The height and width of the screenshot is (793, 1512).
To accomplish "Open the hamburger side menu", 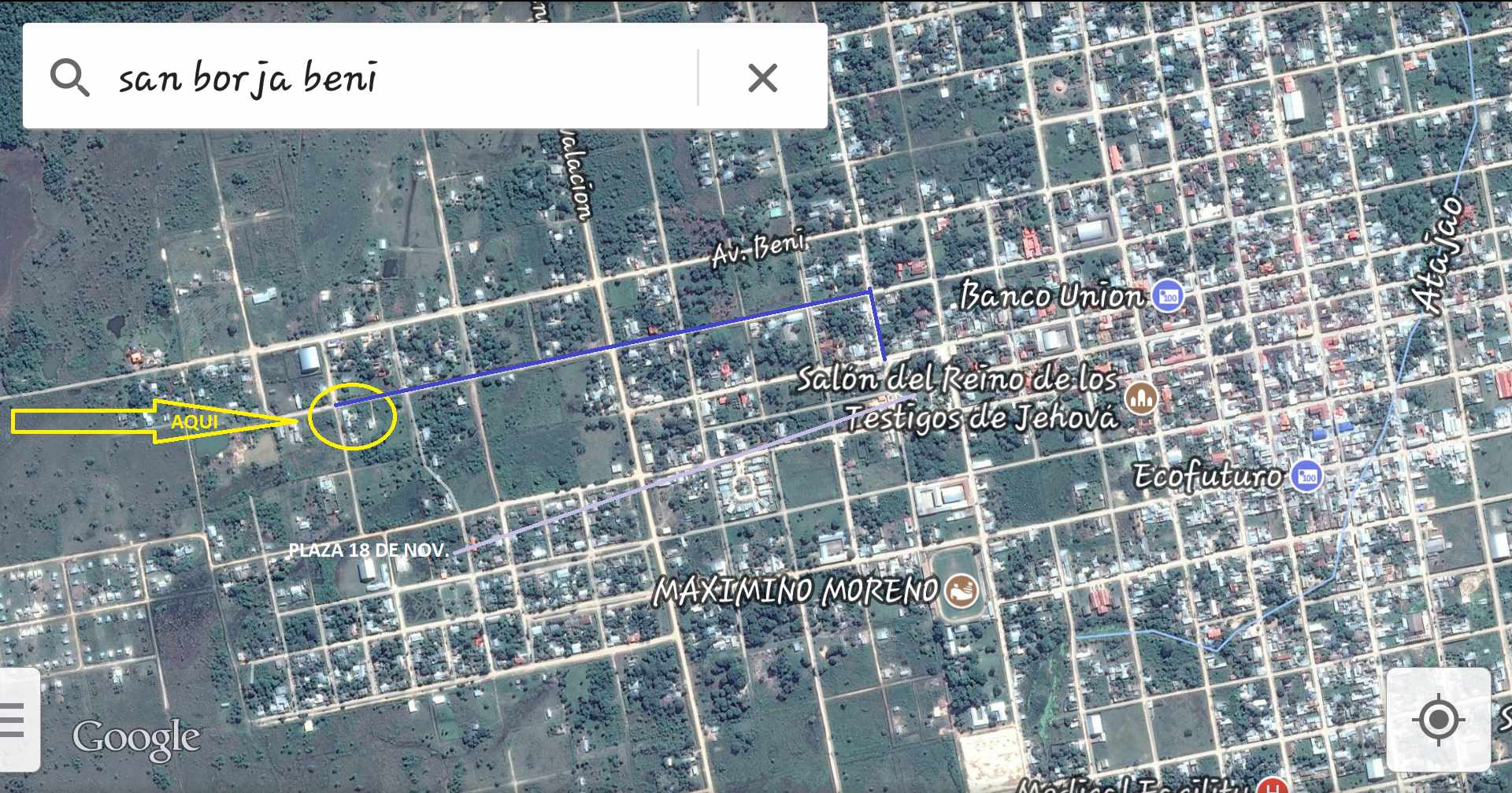I will (13, 720).
